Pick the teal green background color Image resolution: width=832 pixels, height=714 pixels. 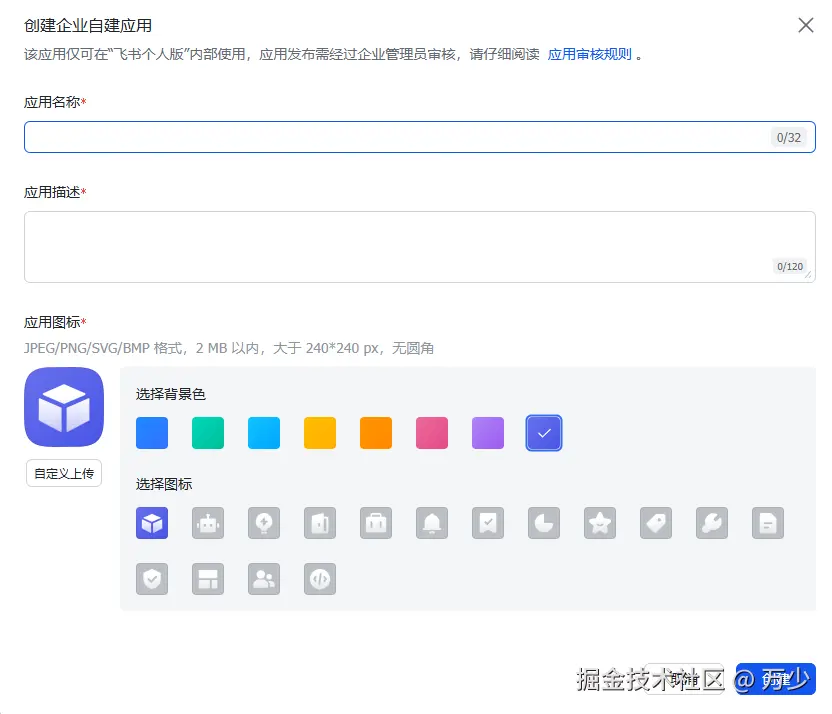tap(208, 433)
